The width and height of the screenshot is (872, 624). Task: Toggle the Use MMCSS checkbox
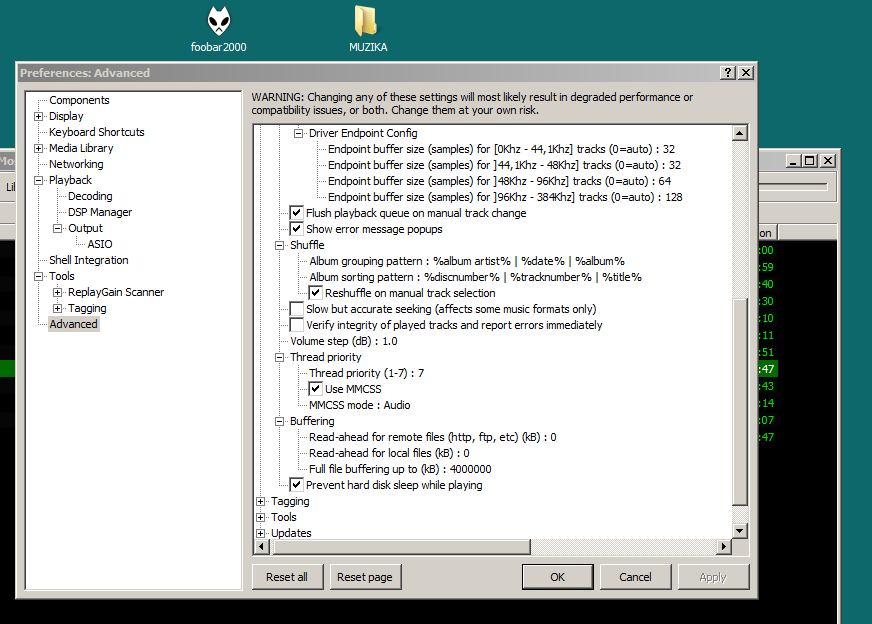pos(316,389)
